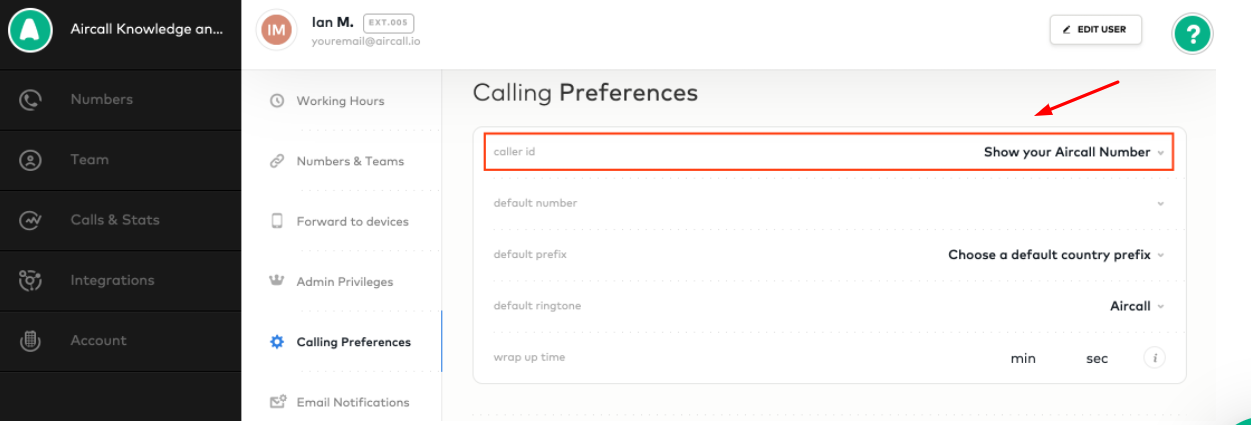This screenshot has width=1251, height=425.
Task: Click the wrap up time info icon
Action: point(1154,358)
